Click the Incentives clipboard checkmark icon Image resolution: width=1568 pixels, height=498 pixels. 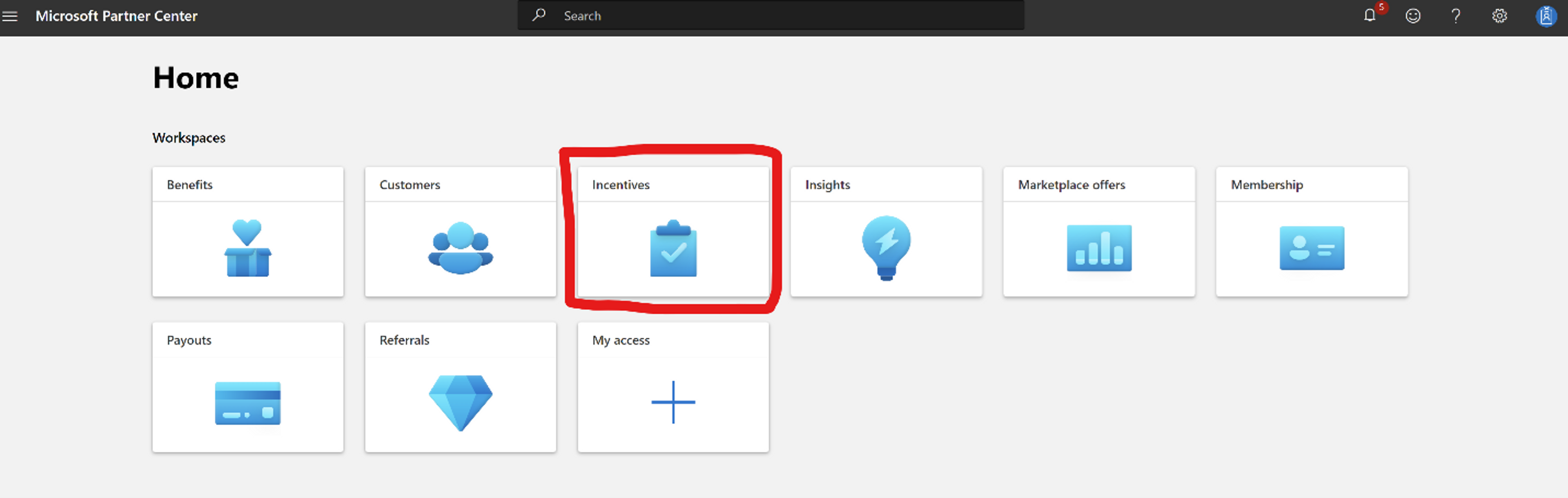673,248
